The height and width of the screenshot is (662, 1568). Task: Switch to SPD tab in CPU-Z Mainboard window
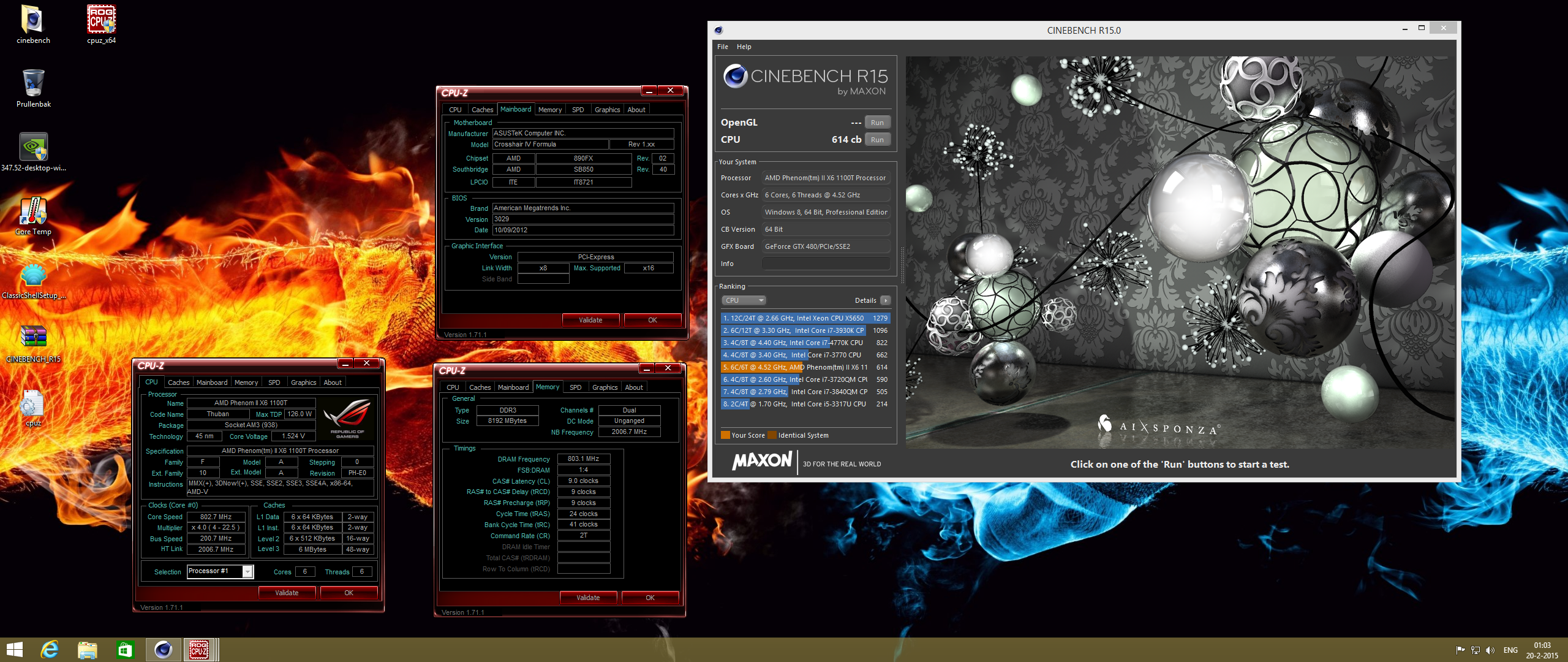coord(578,110)
